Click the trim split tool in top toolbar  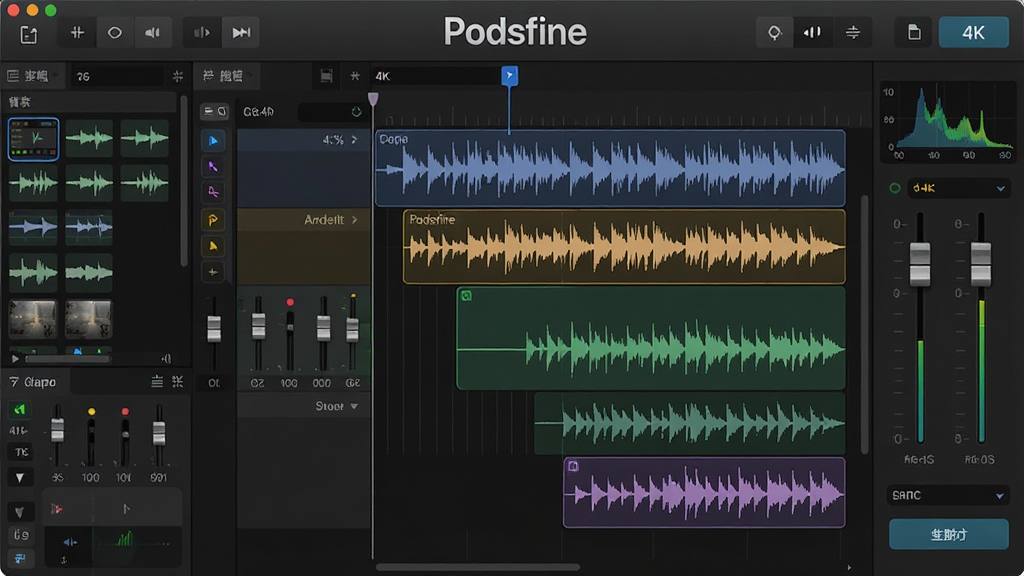coord(77,33)
